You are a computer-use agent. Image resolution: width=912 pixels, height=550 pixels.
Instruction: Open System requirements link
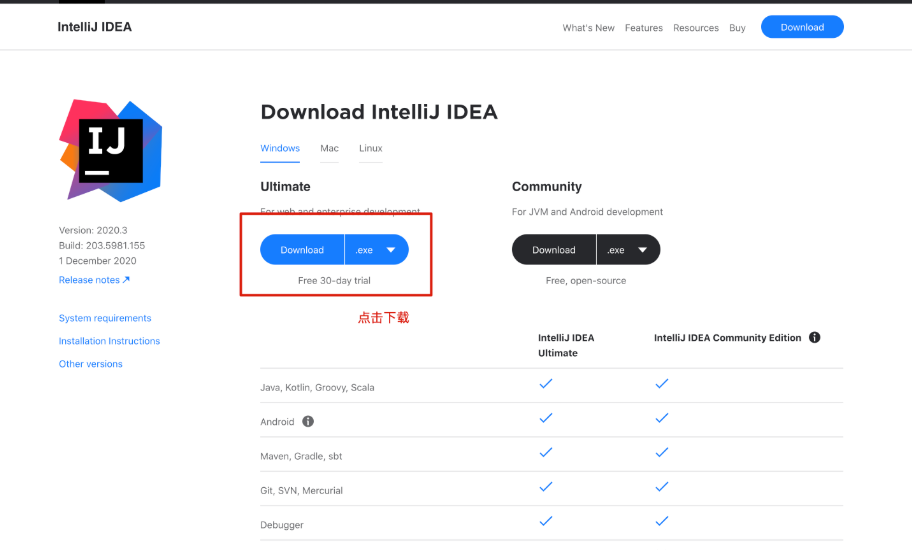[105, 318]
